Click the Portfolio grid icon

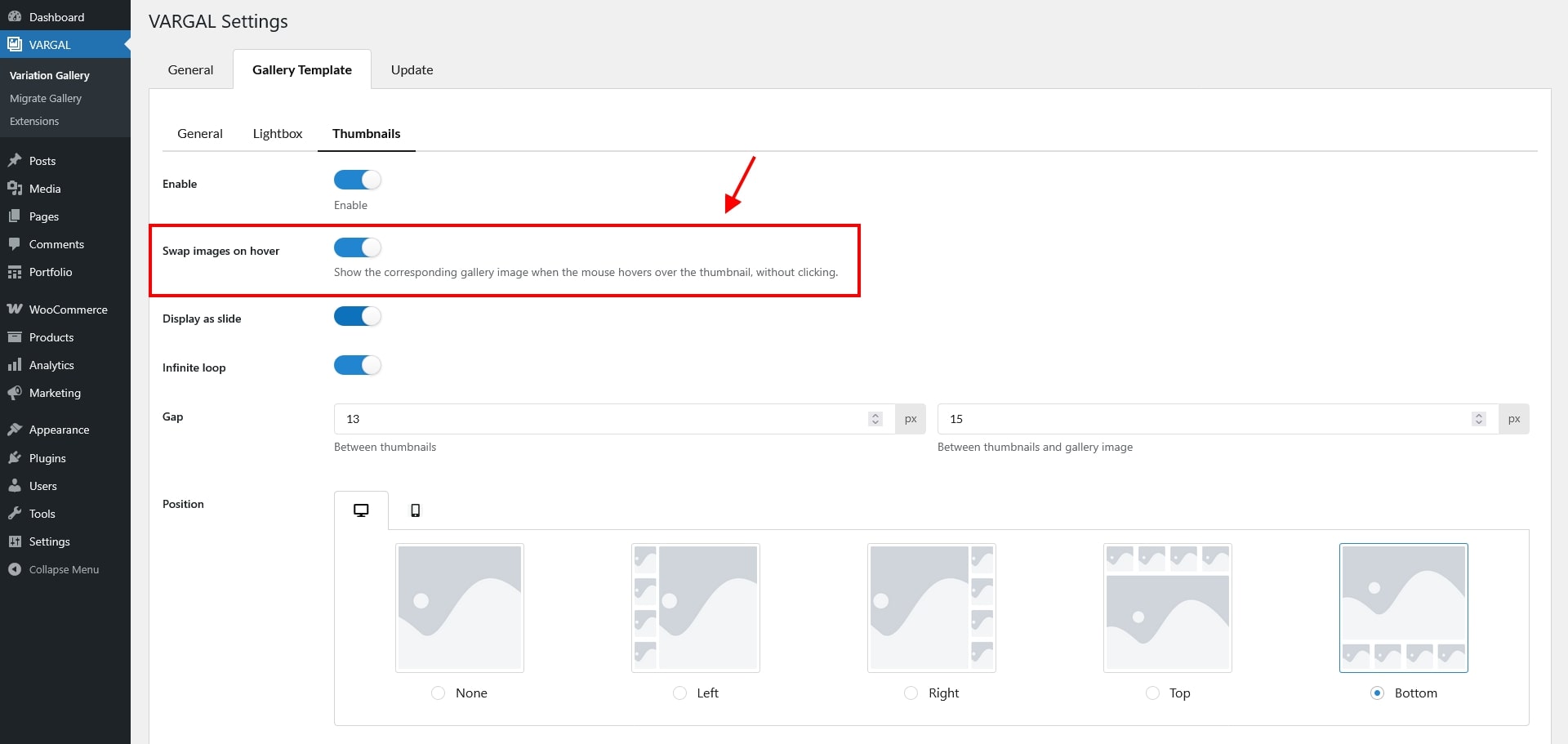pyautogui.click(x=15, y=272)
